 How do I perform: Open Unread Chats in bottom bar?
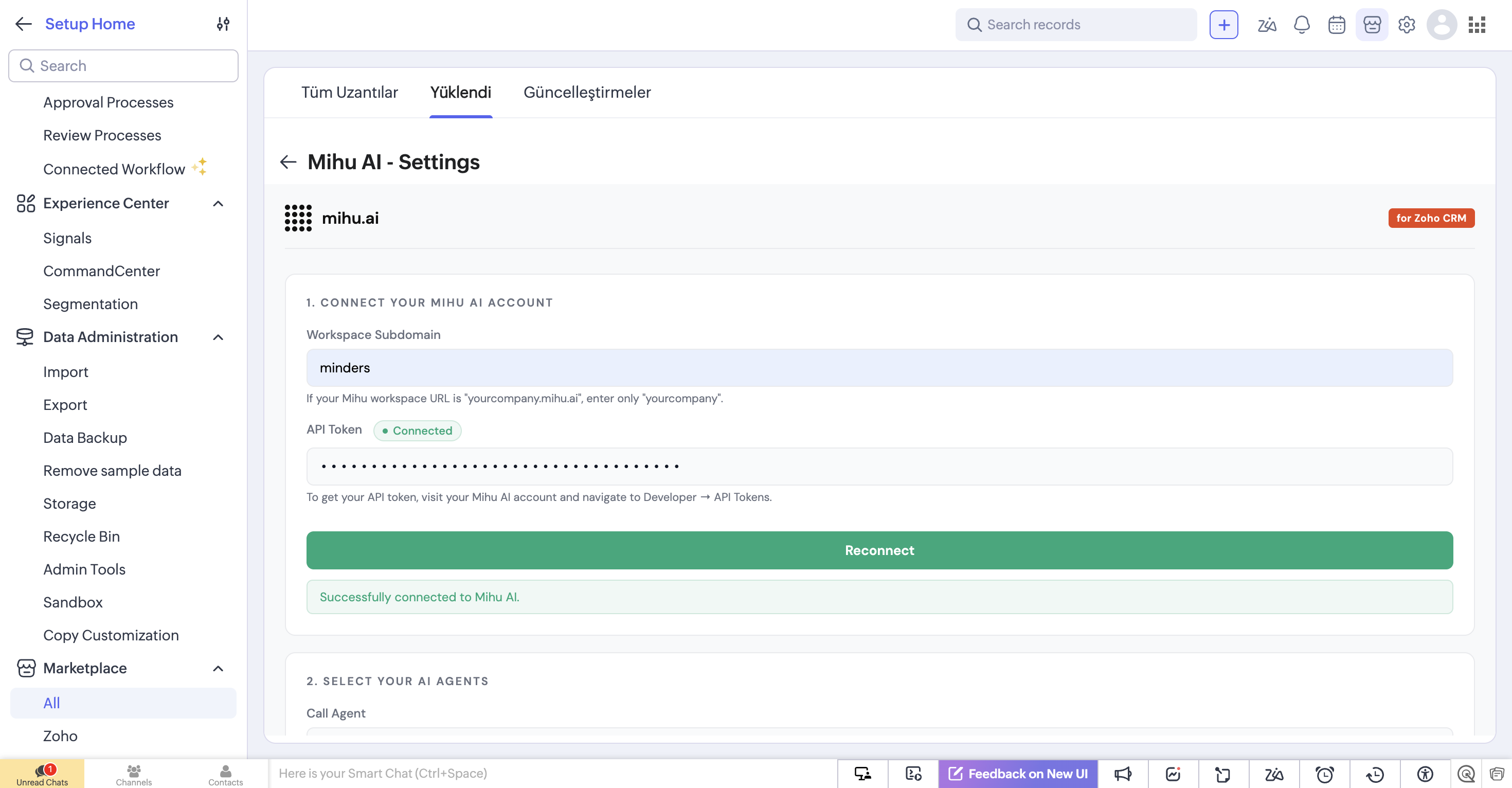pyautogui.click(x=42, y=774)
